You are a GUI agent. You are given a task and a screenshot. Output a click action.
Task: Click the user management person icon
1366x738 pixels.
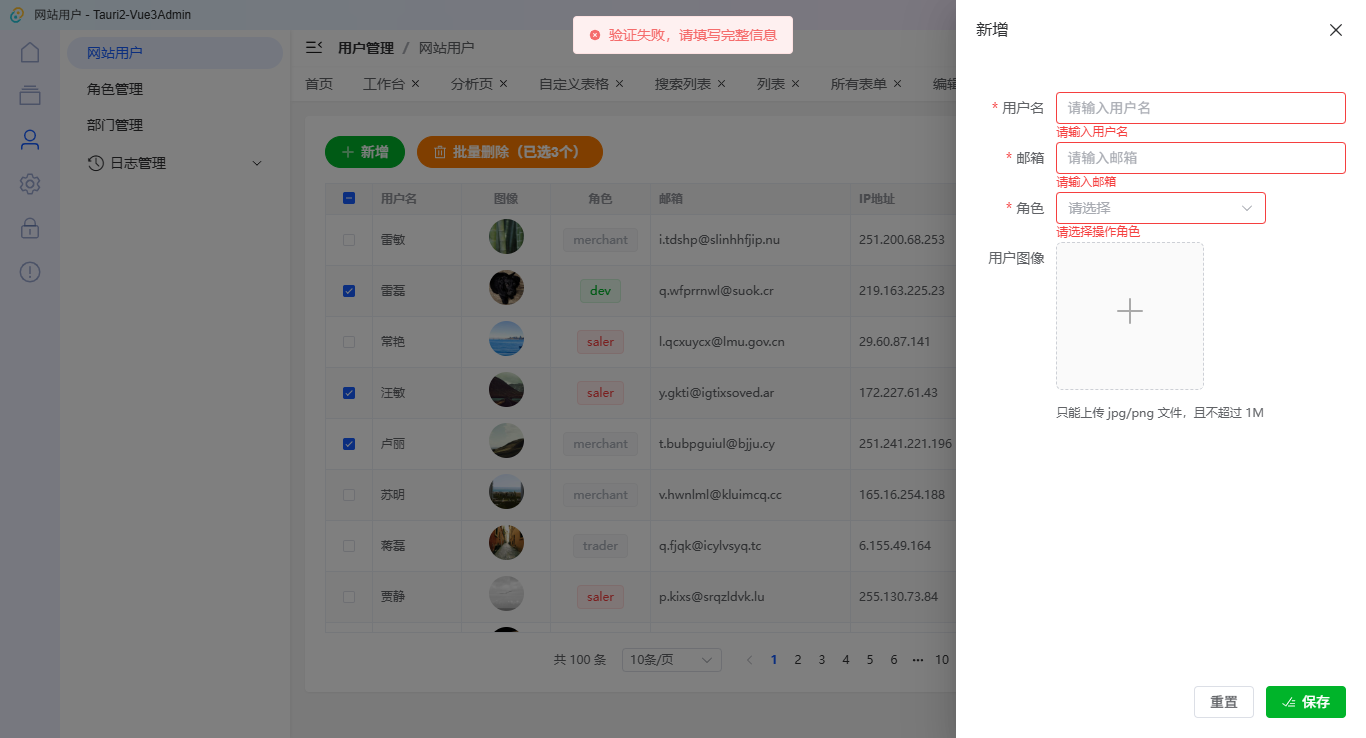(29, 139)
